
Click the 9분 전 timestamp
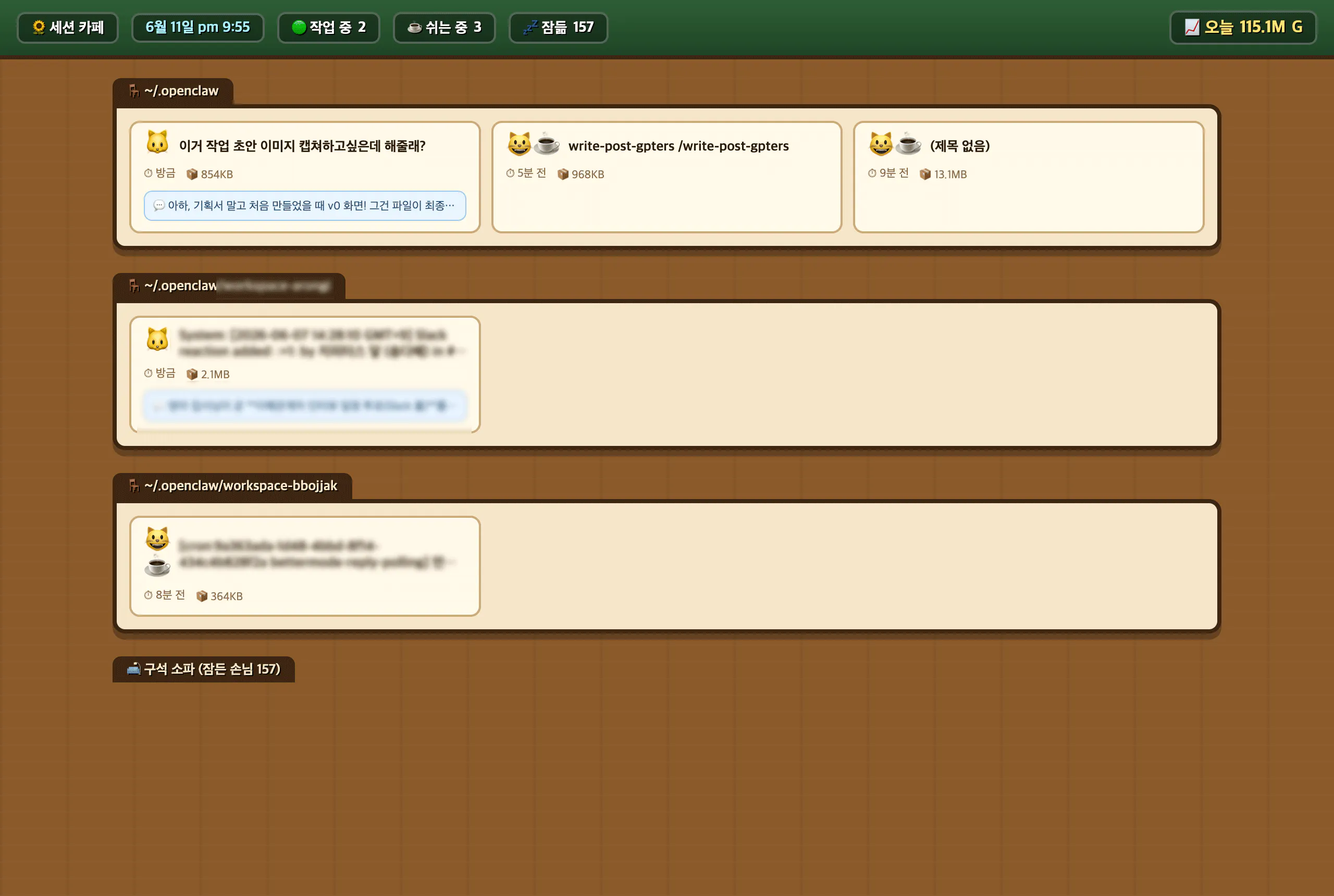tap(888, 173)
